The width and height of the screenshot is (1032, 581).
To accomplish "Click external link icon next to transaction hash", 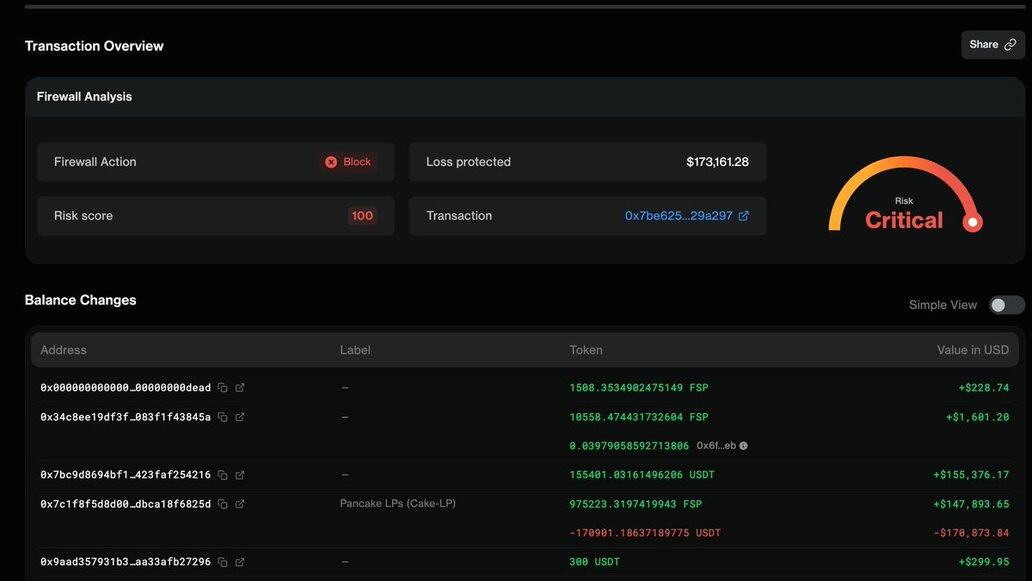I will click(743, 216).
